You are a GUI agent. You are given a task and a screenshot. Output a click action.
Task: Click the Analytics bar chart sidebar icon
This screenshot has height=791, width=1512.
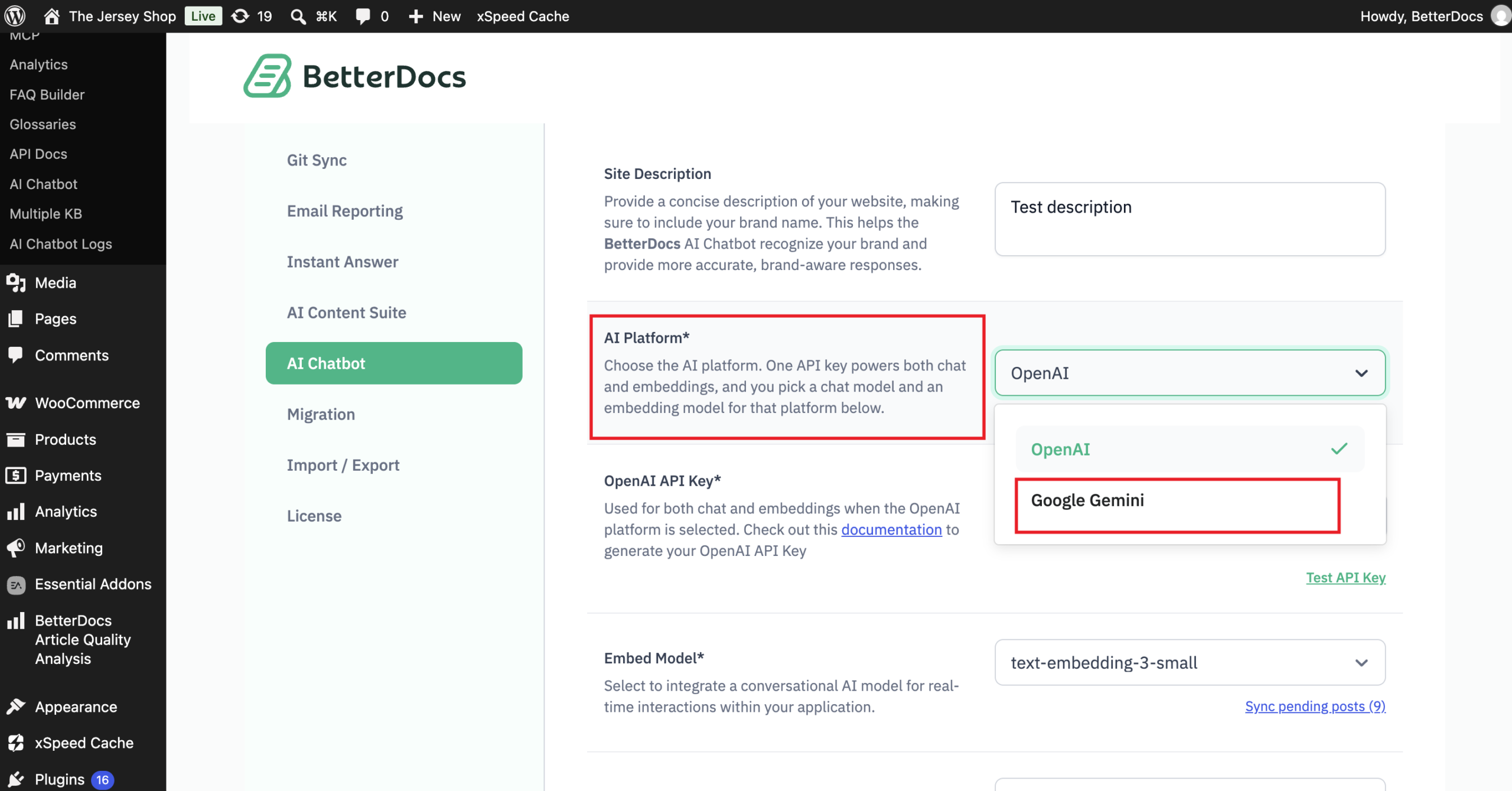[x=16, y=512]
